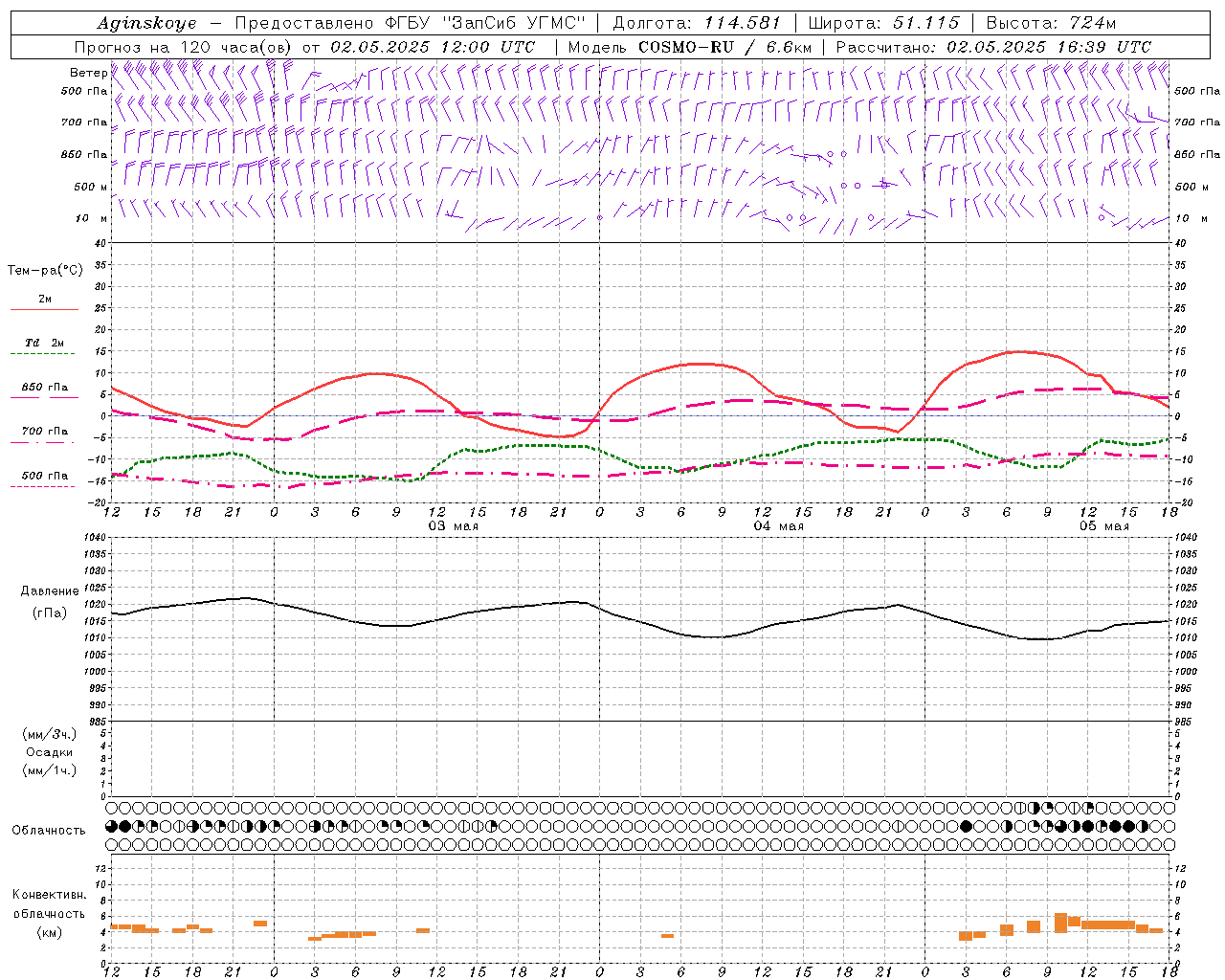The width and height of the screenshot is (1225, 980).
Task: Select the (мм/1ч.) precipitation unit label
Action: (x=50, y=770)
